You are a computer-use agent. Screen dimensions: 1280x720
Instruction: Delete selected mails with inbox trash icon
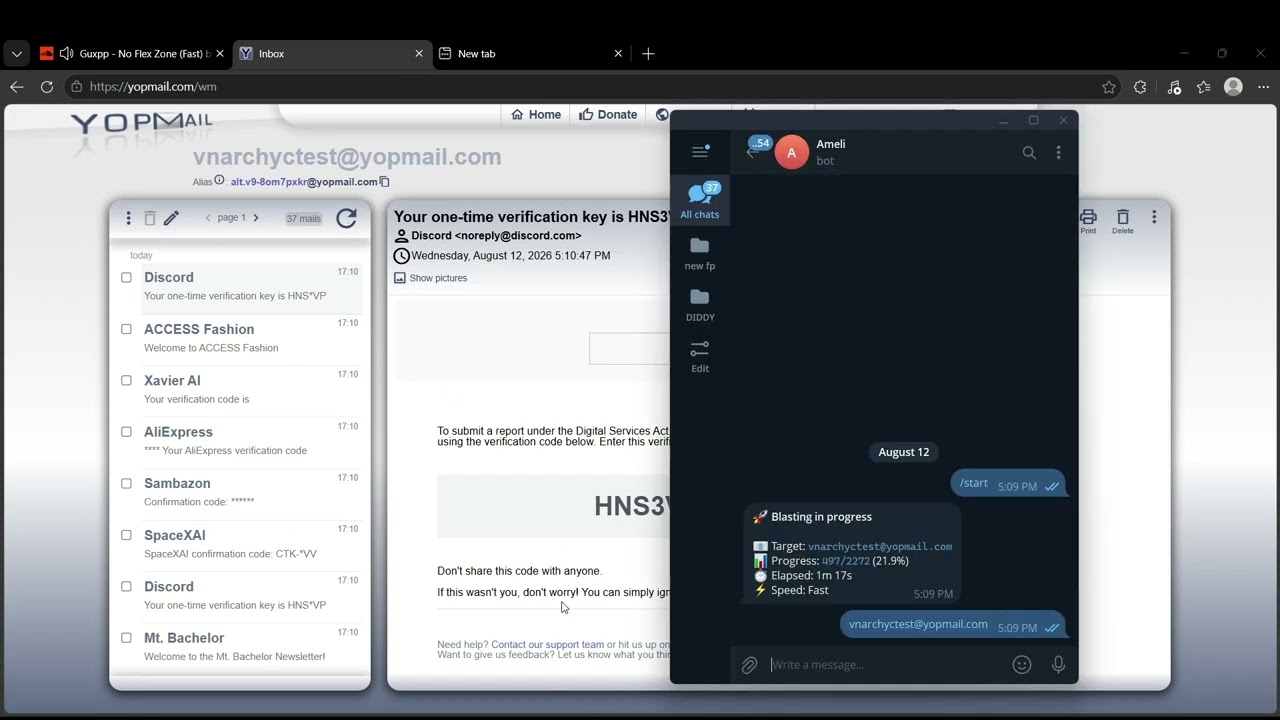click(x=150, y=218)
